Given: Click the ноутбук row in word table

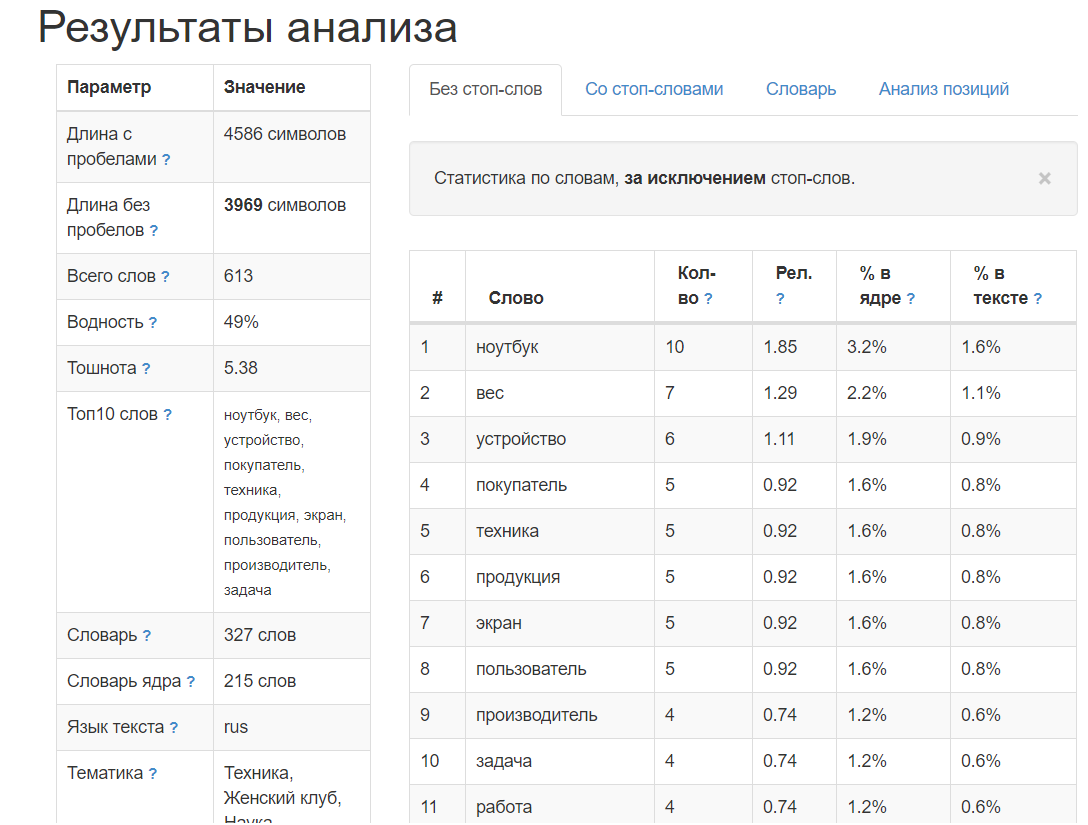Looking at the screenshot, I should click(x=507, y=347).
